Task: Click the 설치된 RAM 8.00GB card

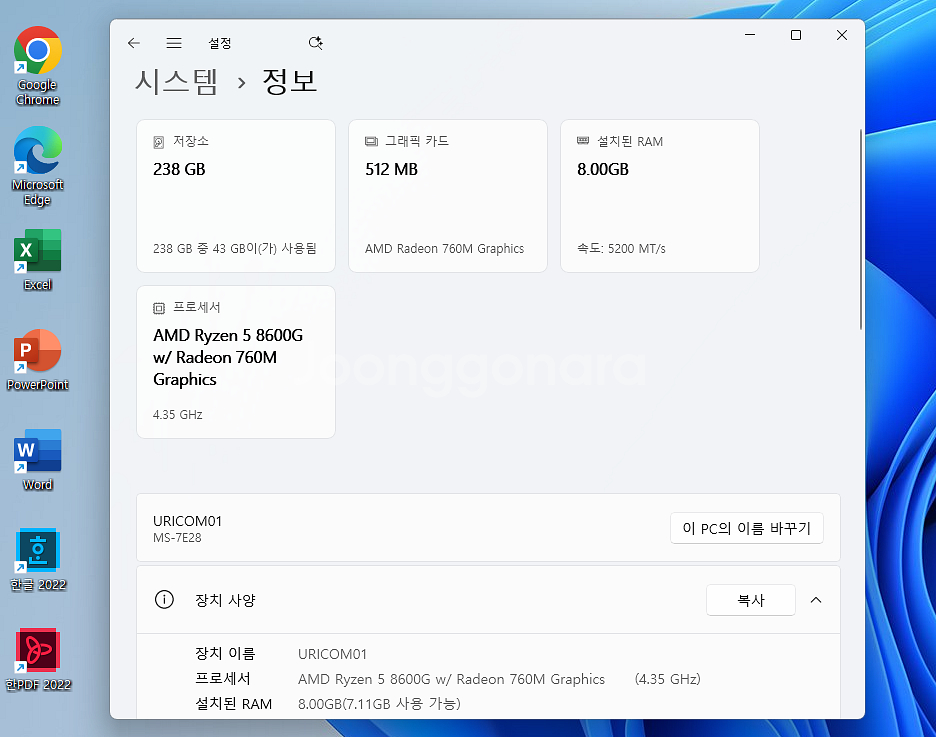Action: (660, 196)
